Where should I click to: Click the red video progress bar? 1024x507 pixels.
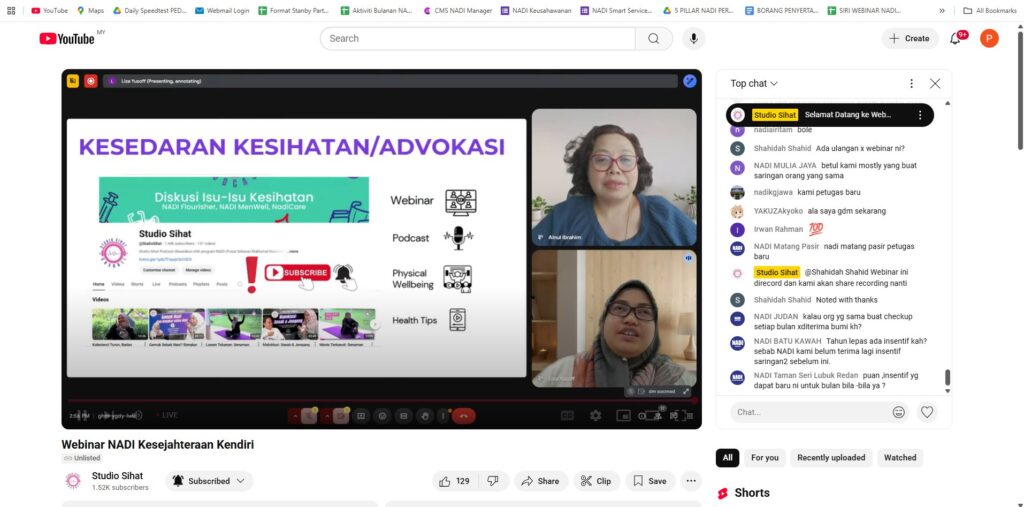click(x=380, y=401)
